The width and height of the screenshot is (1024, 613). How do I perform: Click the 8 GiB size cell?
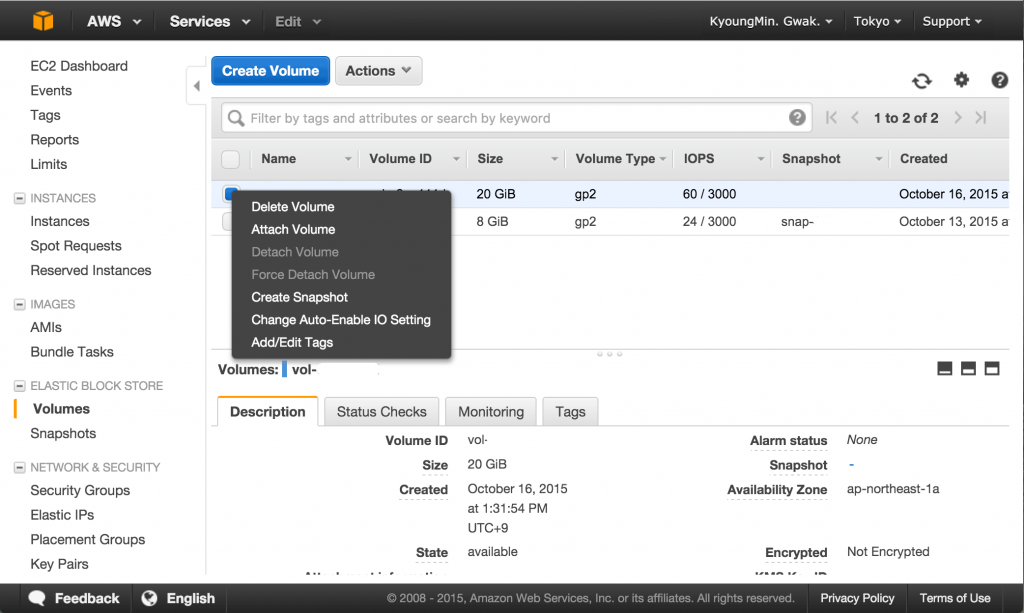coord(492,221)
